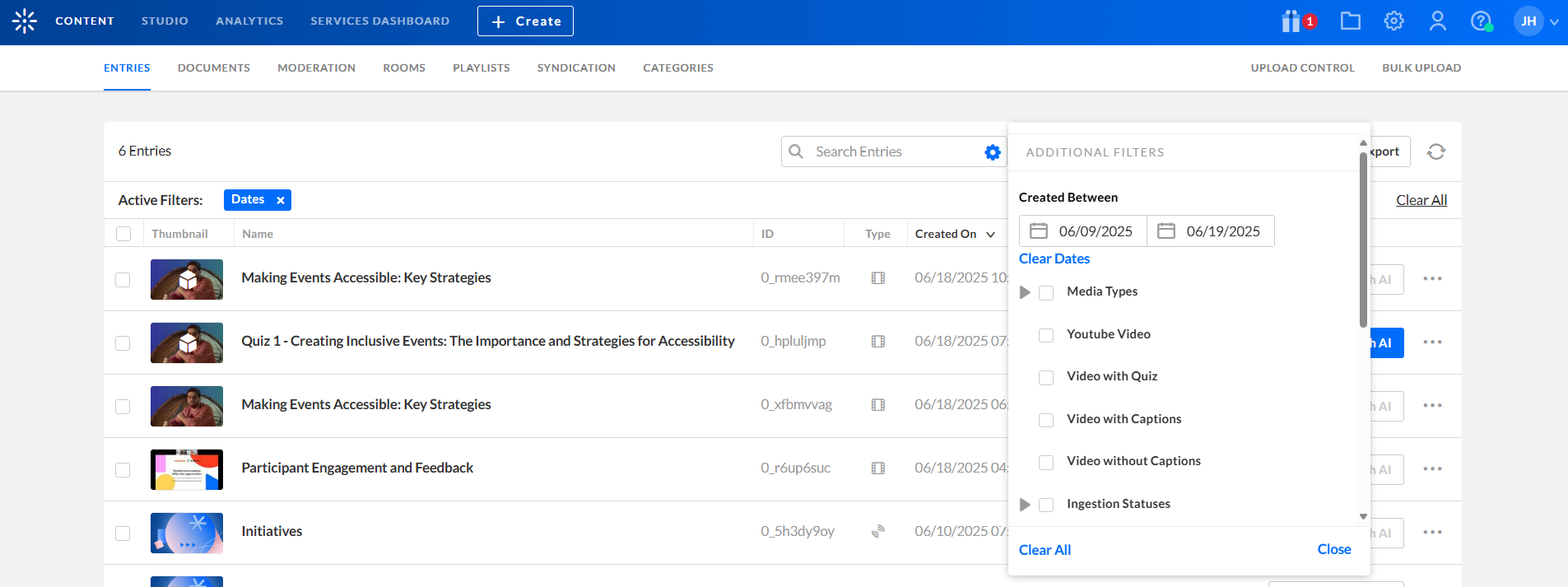
Task: Open more actions for Quiz 1 entry
Action: [1433, 342]
